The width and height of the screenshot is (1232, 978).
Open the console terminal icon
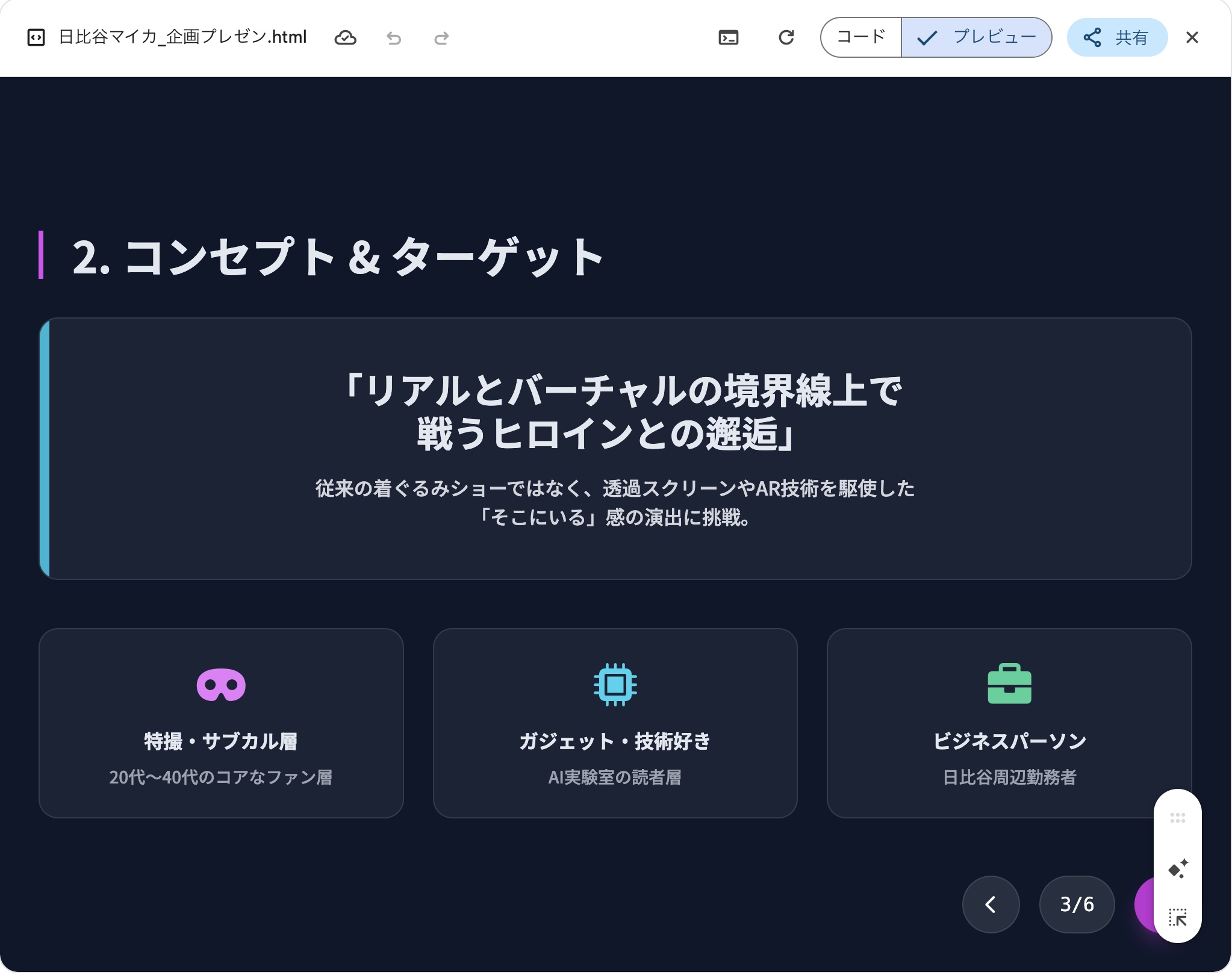point(728,38)
